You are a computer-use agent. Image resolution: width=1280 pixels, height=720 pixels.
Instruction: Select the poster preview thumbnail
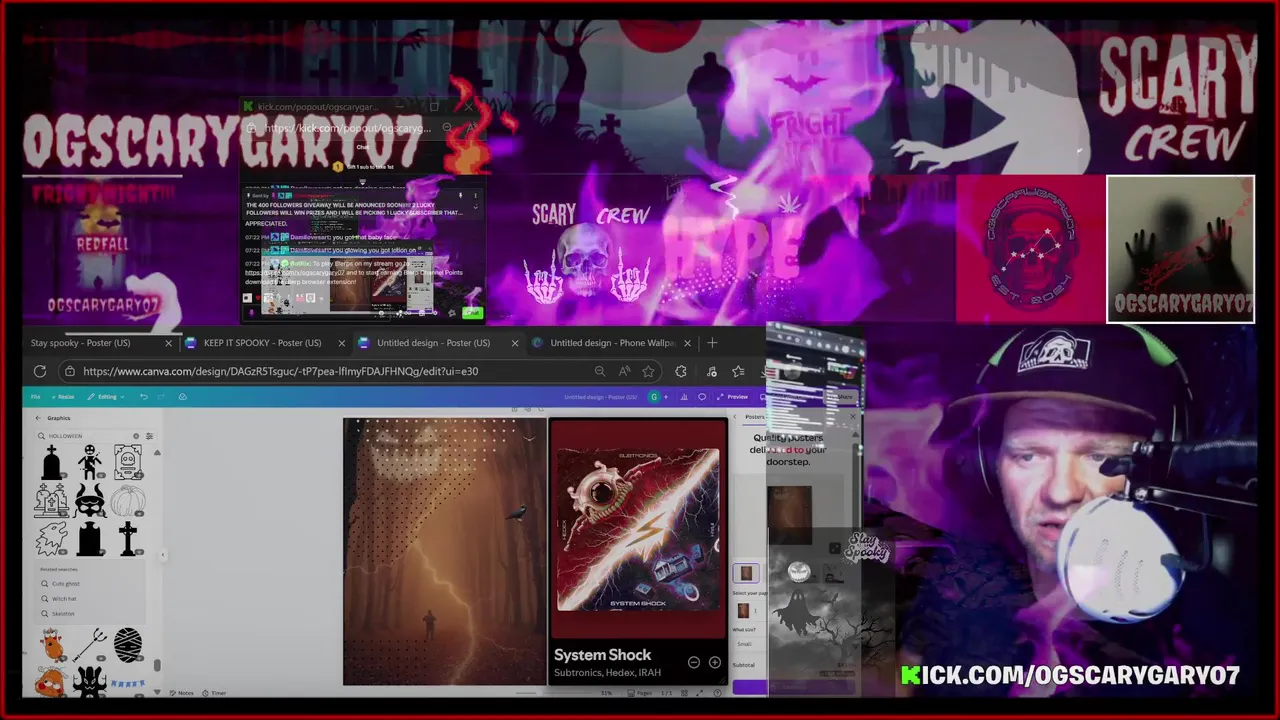(746, 573)
